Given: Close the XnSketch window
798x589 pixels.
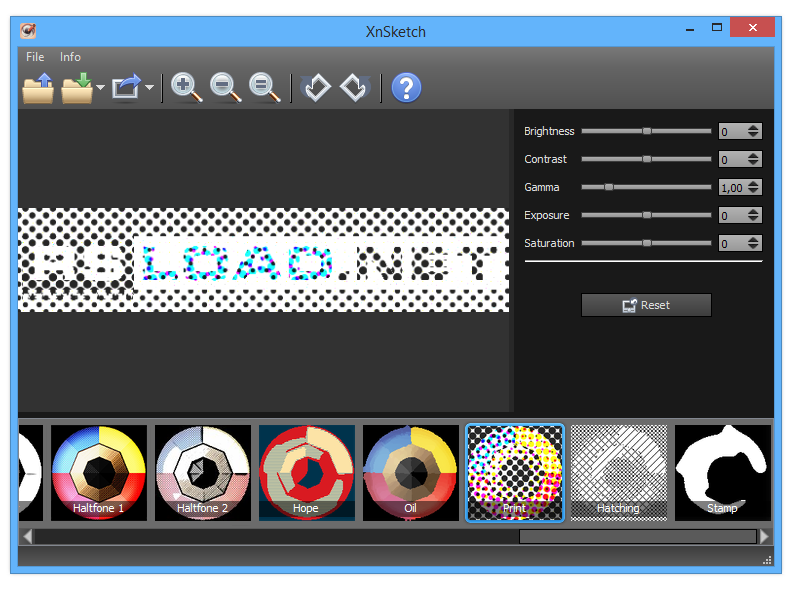Looking at the screenshot, I should tap(753, 27).
